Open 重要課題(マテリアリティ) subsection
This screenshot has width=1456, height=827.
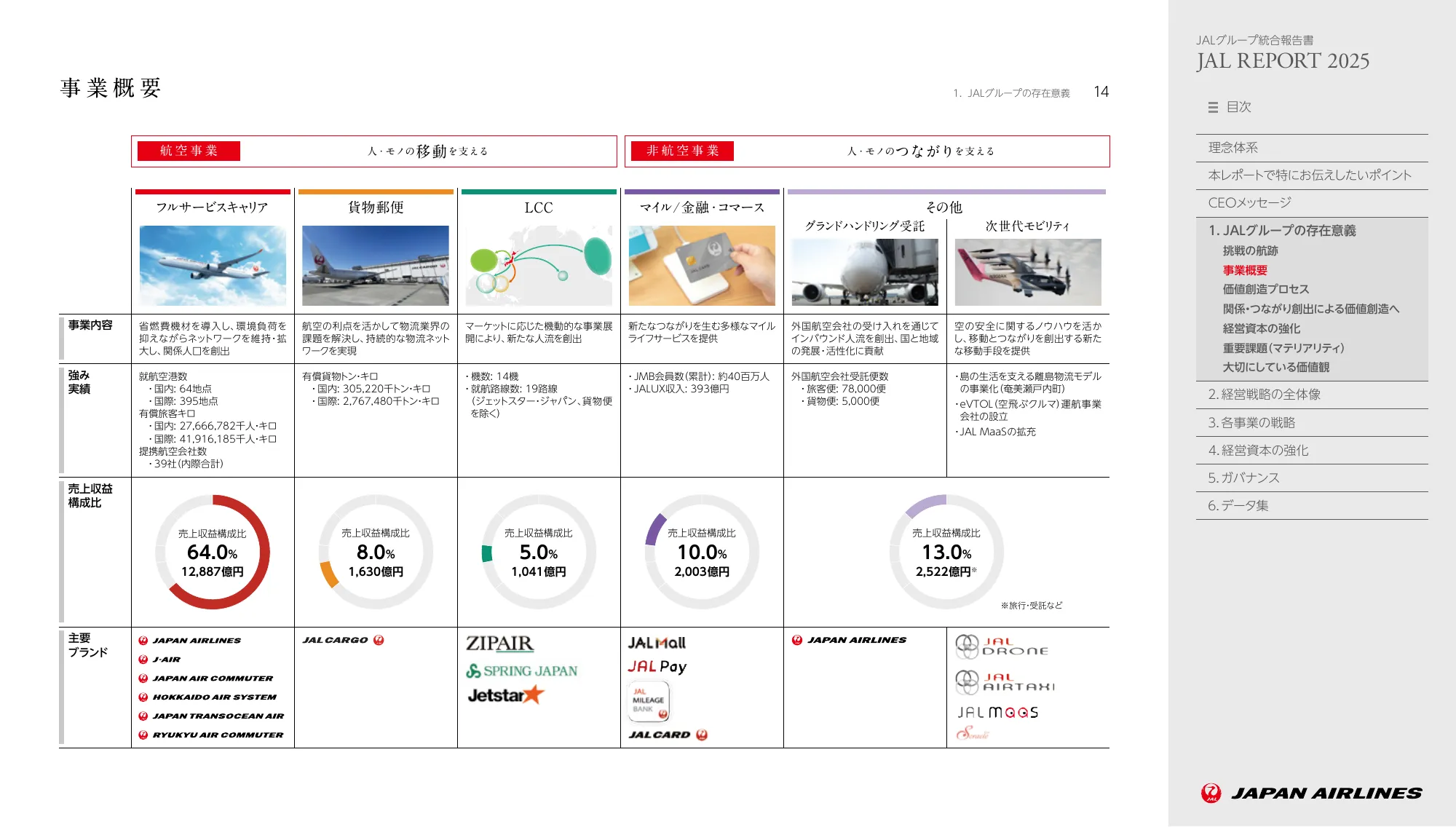[1283, 348]
